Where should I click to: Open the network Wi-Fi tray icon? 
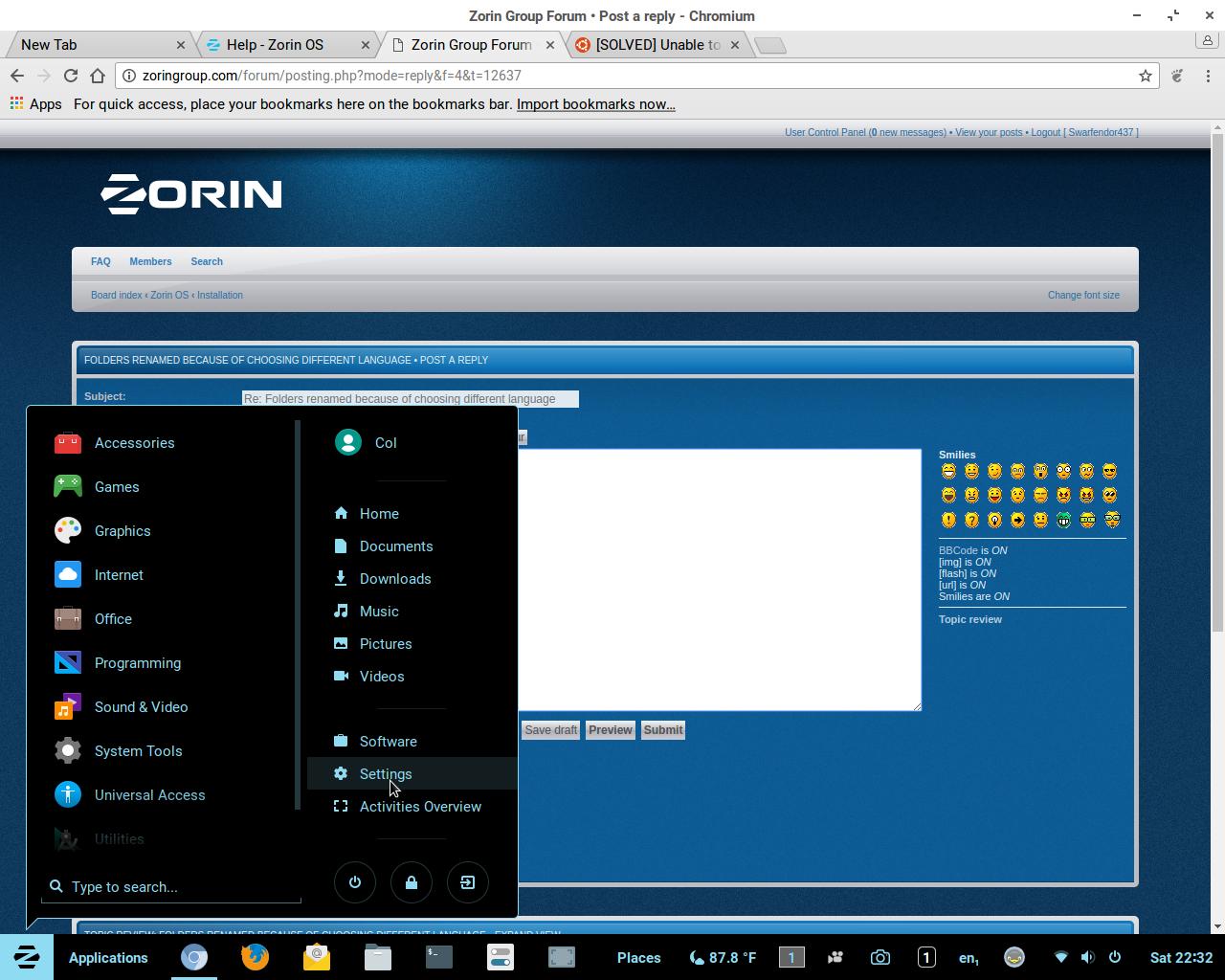point(1060,957)
